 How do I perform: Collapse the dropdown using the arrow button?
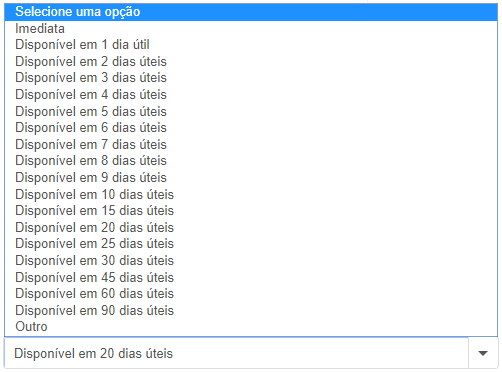[483, 353]
